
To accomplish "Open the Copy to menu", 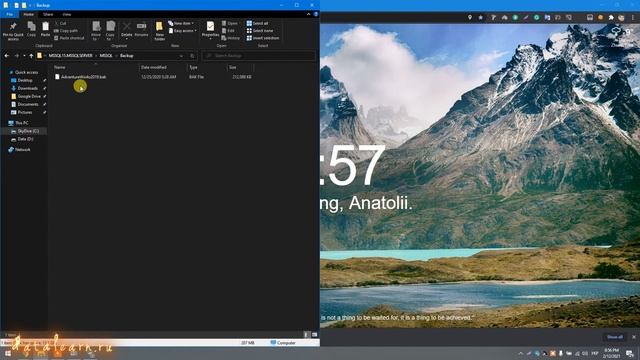I will coord(110,31).
